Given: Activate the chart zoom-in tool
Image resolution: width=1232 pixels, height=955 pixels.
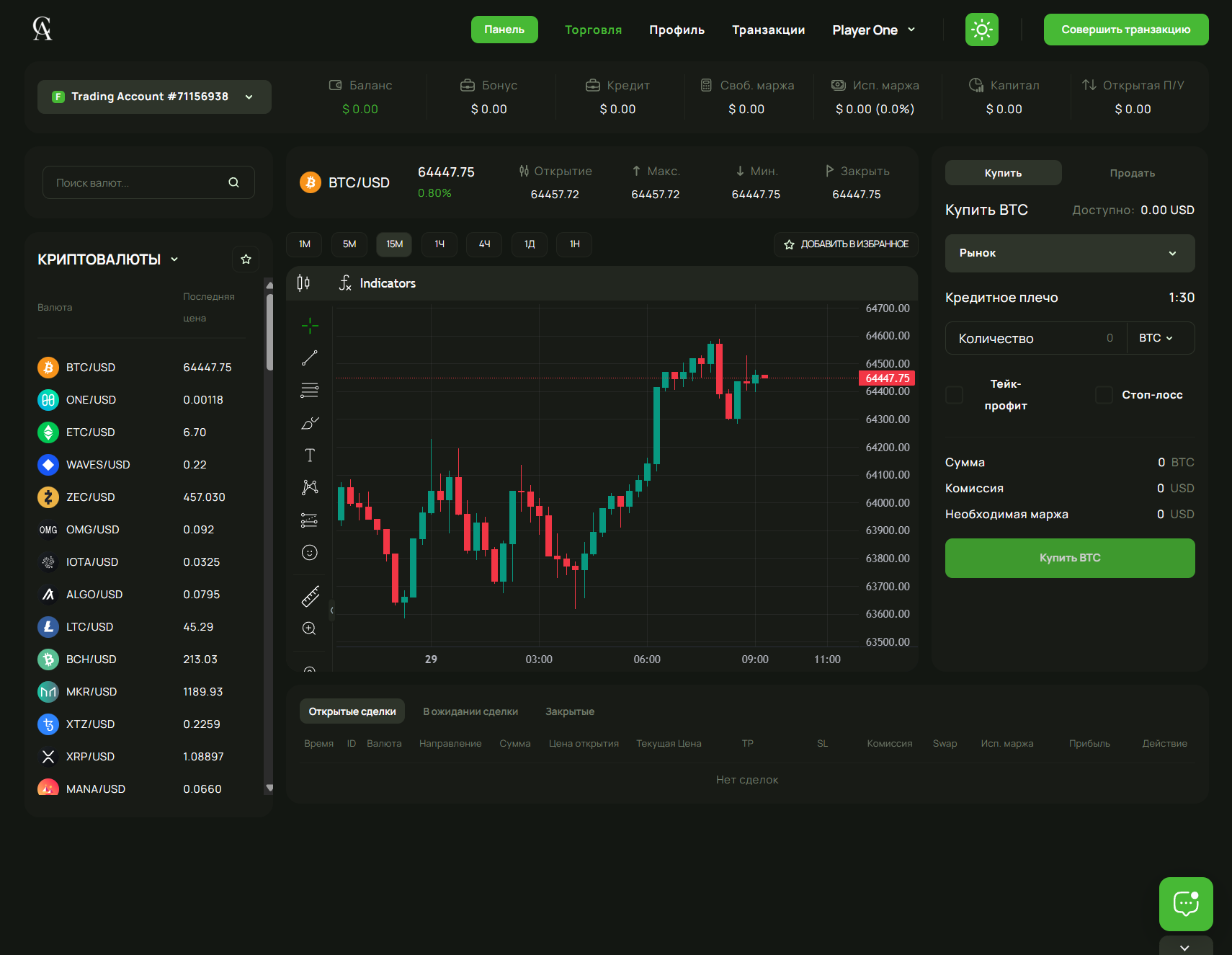Looking at the screenshot, I should (310, 628).
